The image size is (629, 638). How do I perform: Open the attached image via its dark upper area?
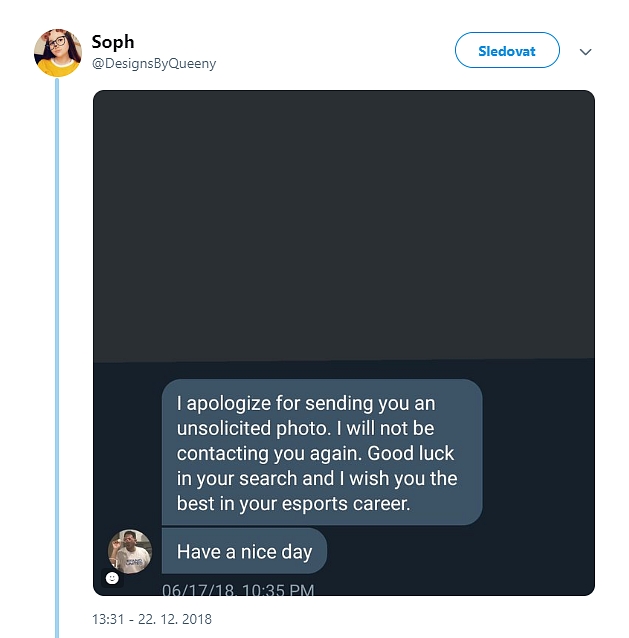tap(343, 220)
